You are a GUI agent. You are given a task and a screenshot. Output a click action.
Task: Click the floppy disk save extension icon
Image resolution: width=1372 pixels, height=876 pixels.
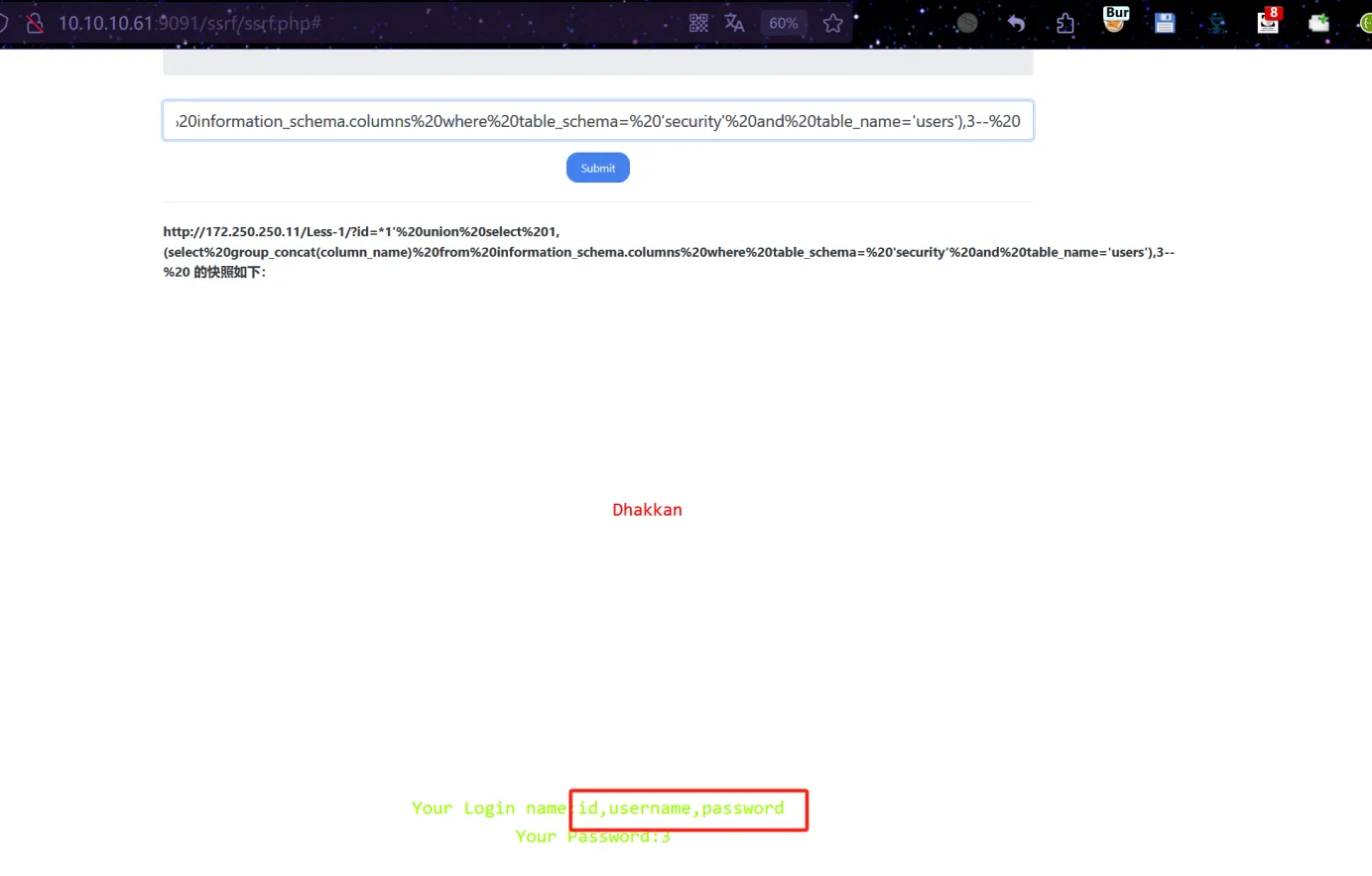click(x=1165, y=23)
